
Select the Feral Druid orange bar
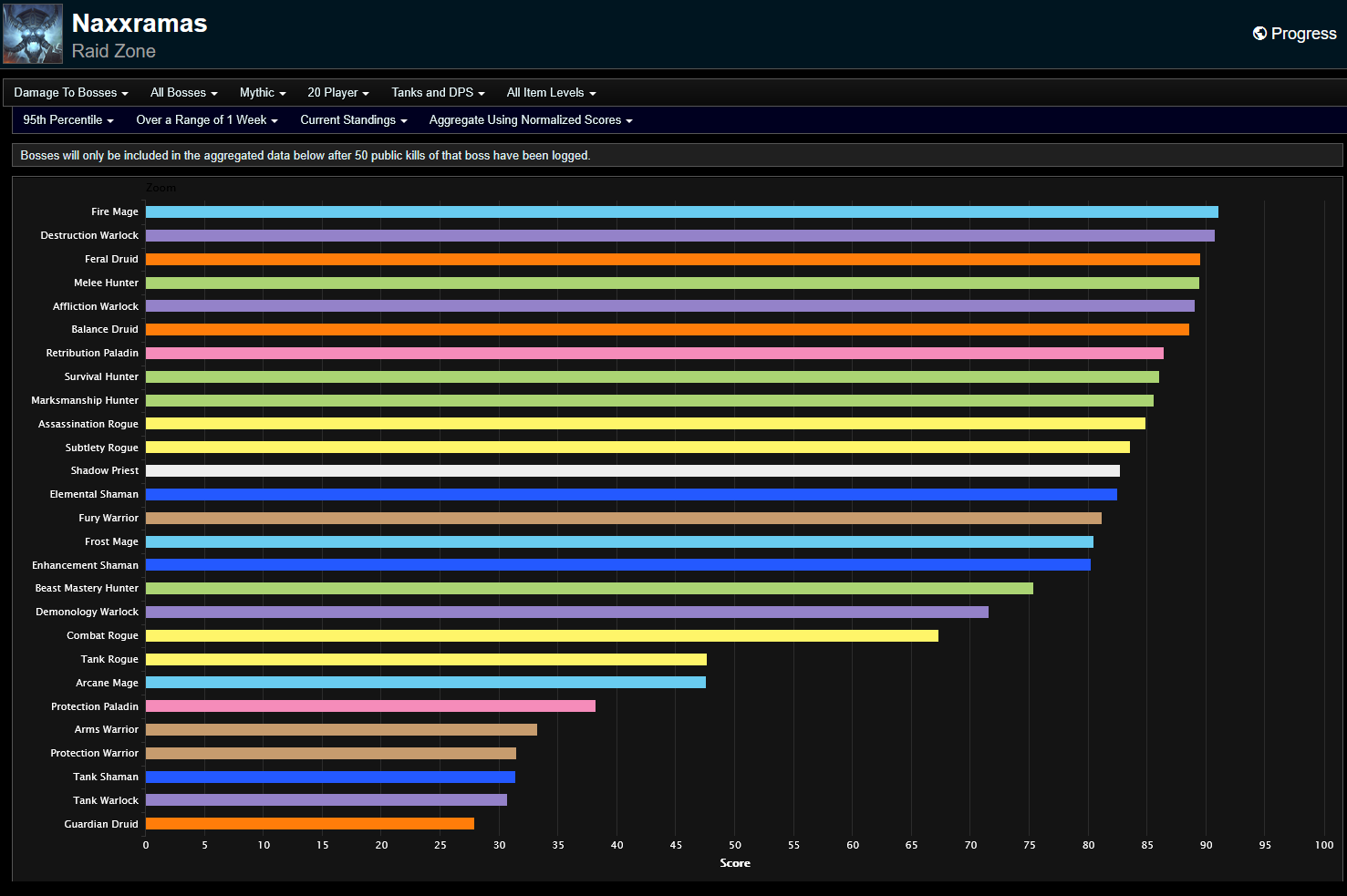pyautogui.click(x=672, y=260)
